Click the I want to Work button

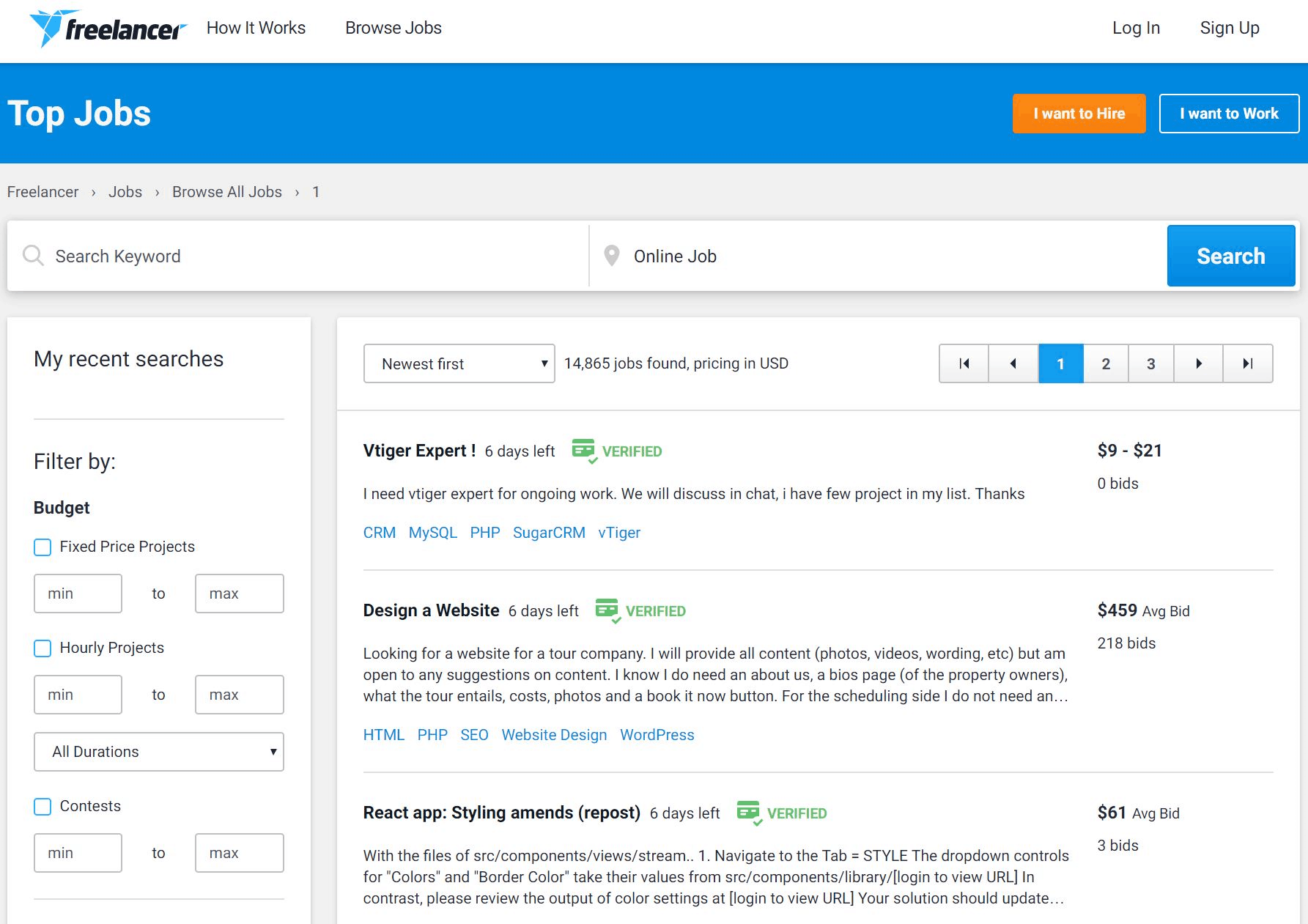pyautogui.click(x=1229, y=114)
